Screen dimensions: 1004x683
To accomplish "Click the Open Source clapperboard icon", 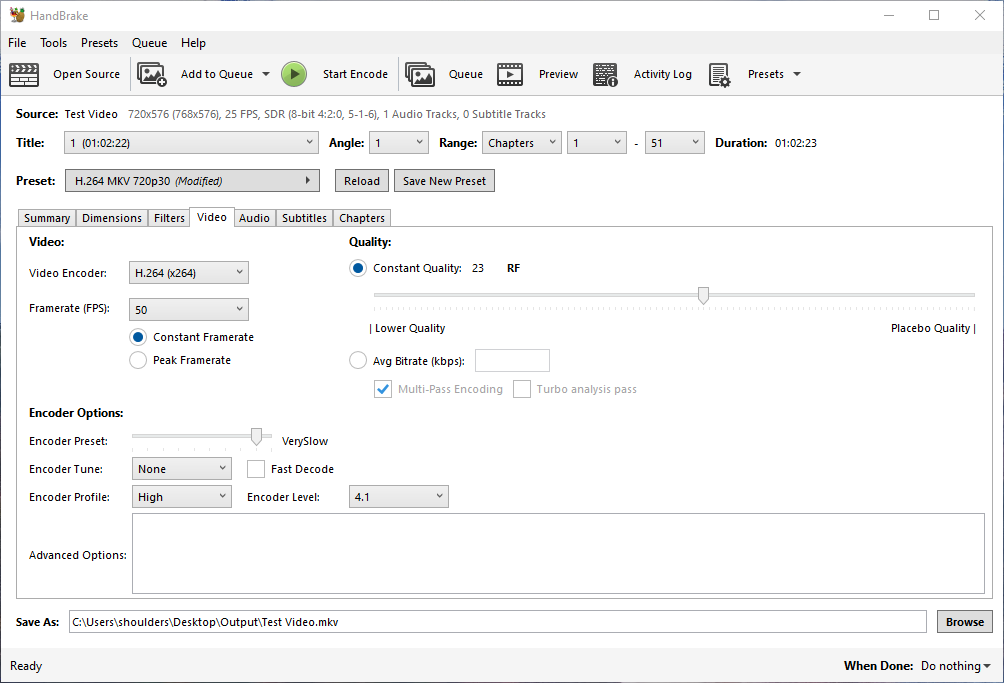I will tap(24, 74).
